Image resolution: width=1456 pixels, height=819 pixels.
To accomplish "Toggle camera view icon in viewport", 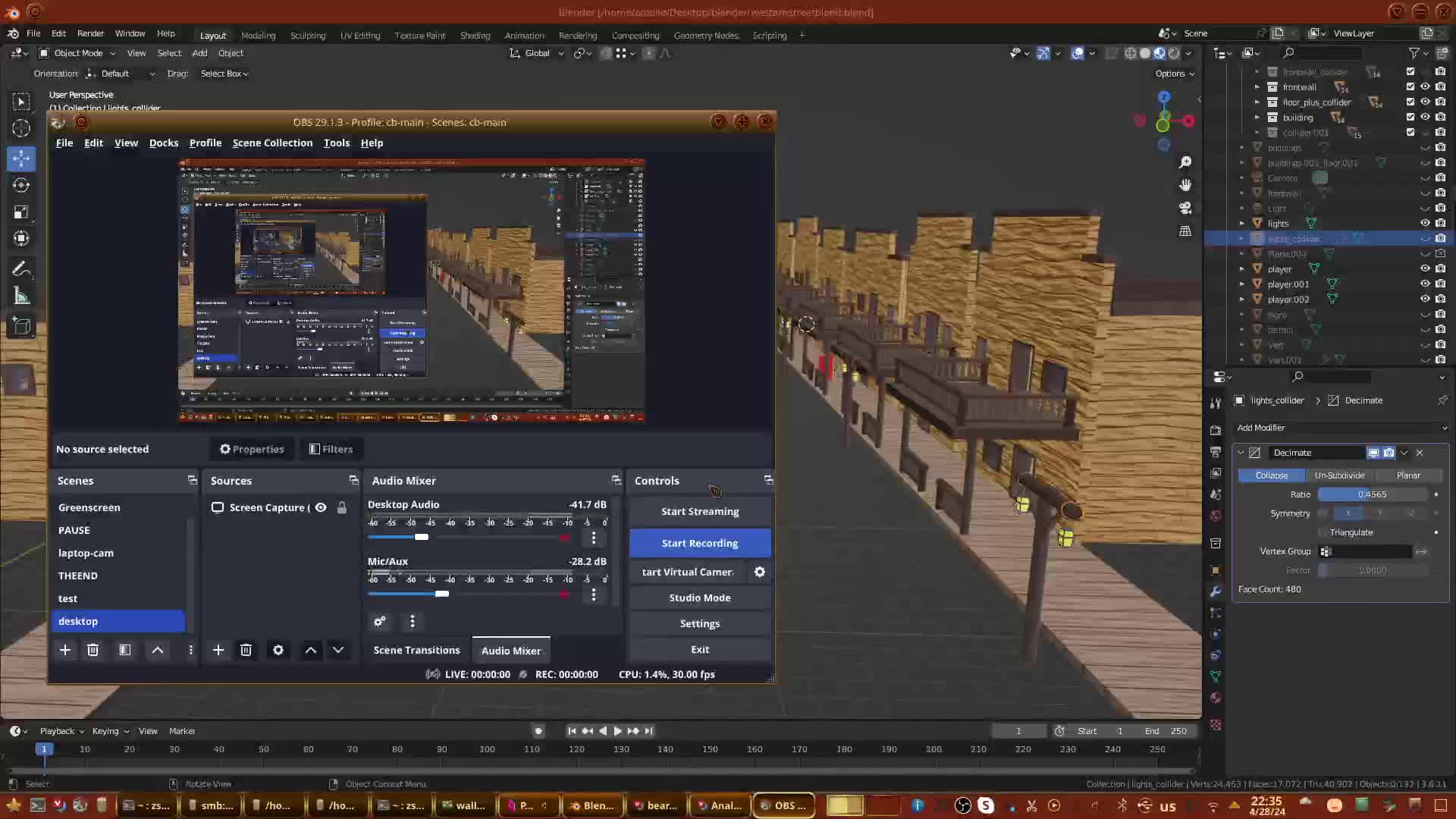I will [1185, 208].
